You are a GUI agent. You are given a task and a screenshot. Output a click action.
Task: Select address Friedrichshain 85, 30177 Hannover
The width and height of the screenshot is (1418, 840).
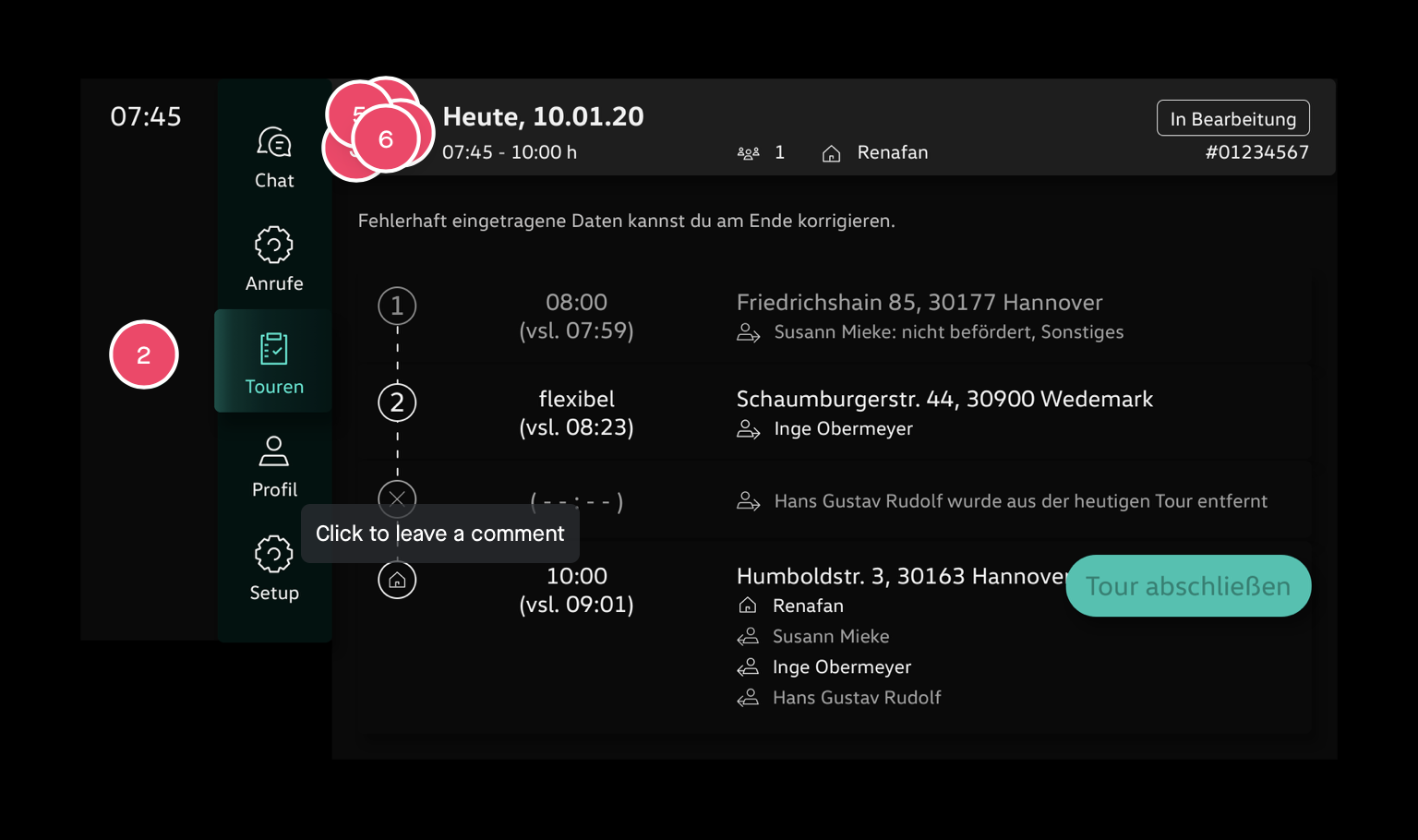pos(919,303)
